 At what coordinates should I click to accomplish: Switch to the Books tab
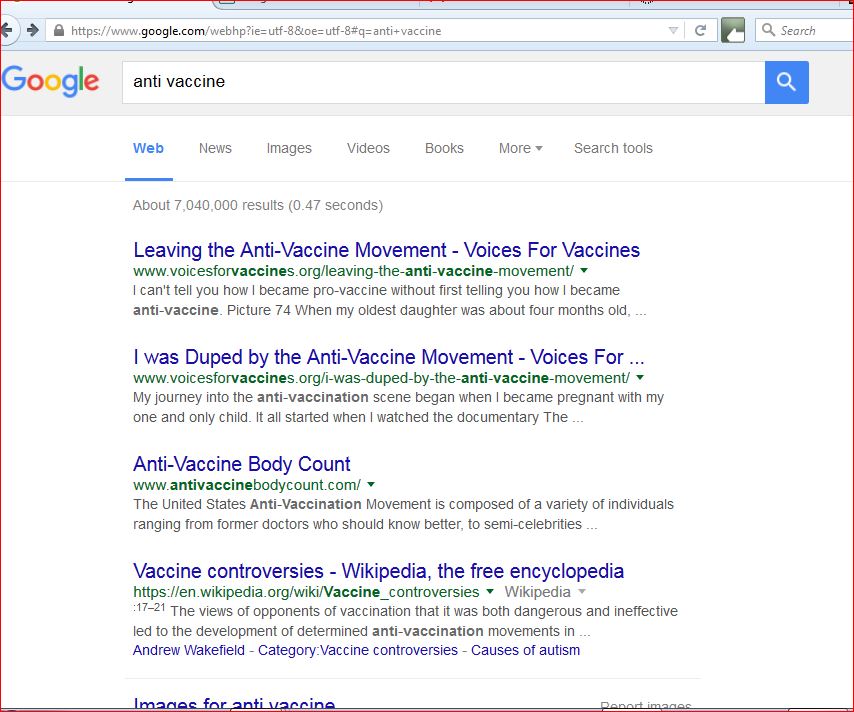tap(444, 148)
